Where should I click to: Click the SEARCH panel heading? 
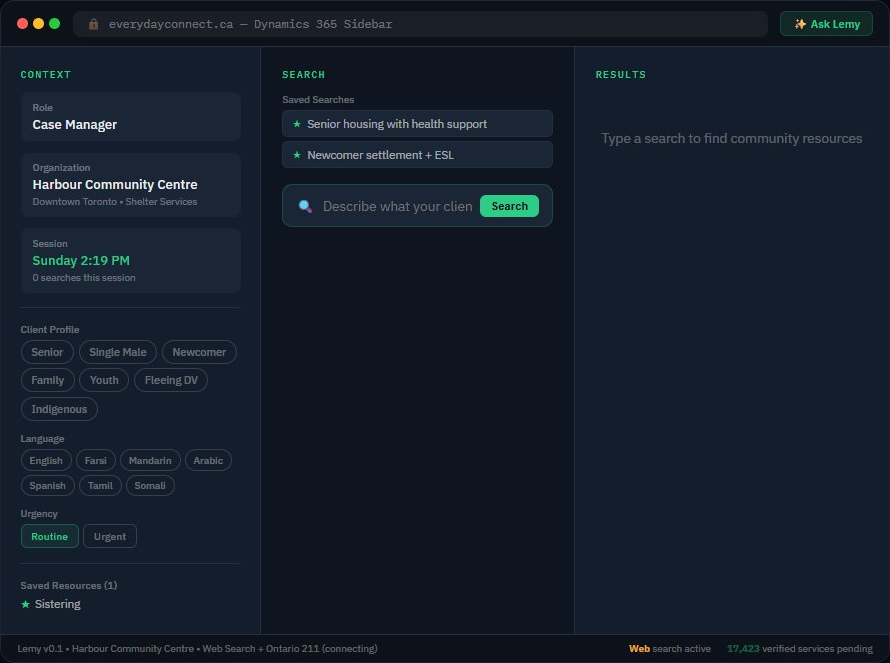(304, 74)
